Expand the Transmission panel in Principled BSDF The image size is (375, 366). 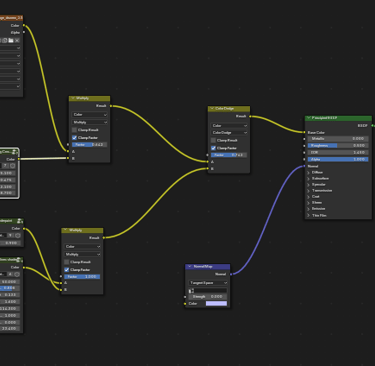pos(308,190)
